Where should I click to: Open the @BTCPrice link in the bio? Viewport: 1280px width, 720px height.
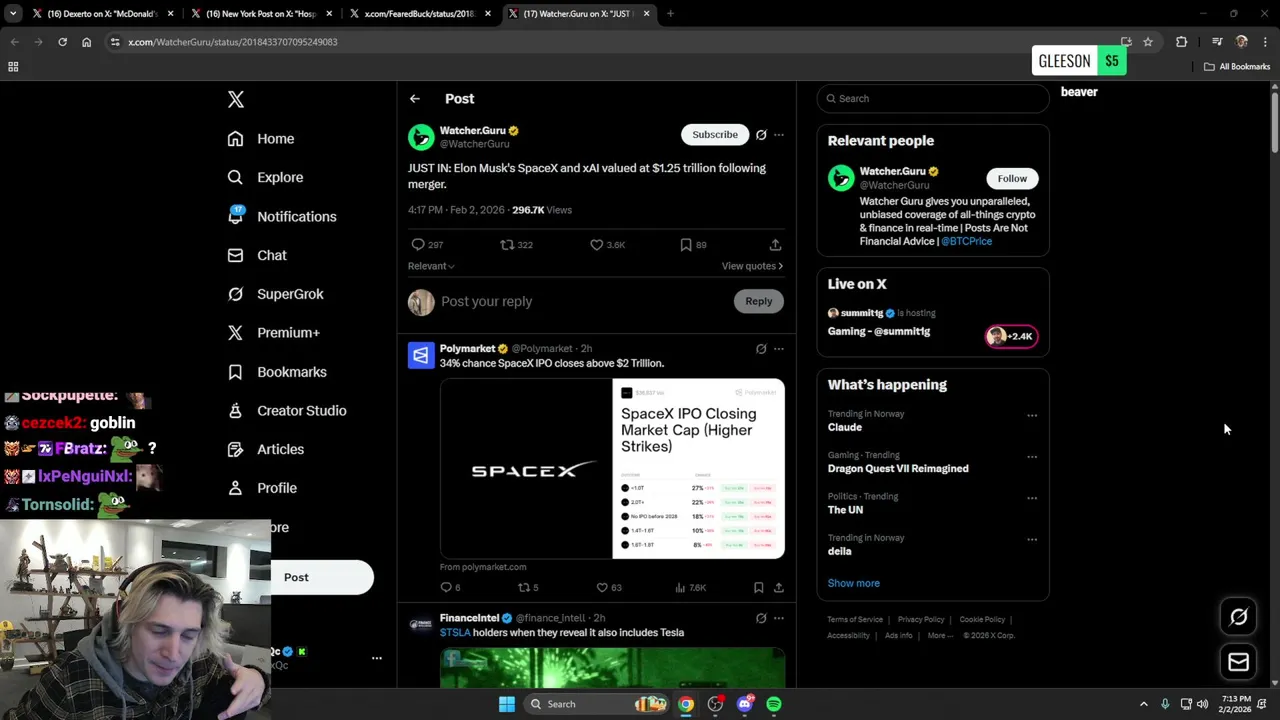pos(966,241)
